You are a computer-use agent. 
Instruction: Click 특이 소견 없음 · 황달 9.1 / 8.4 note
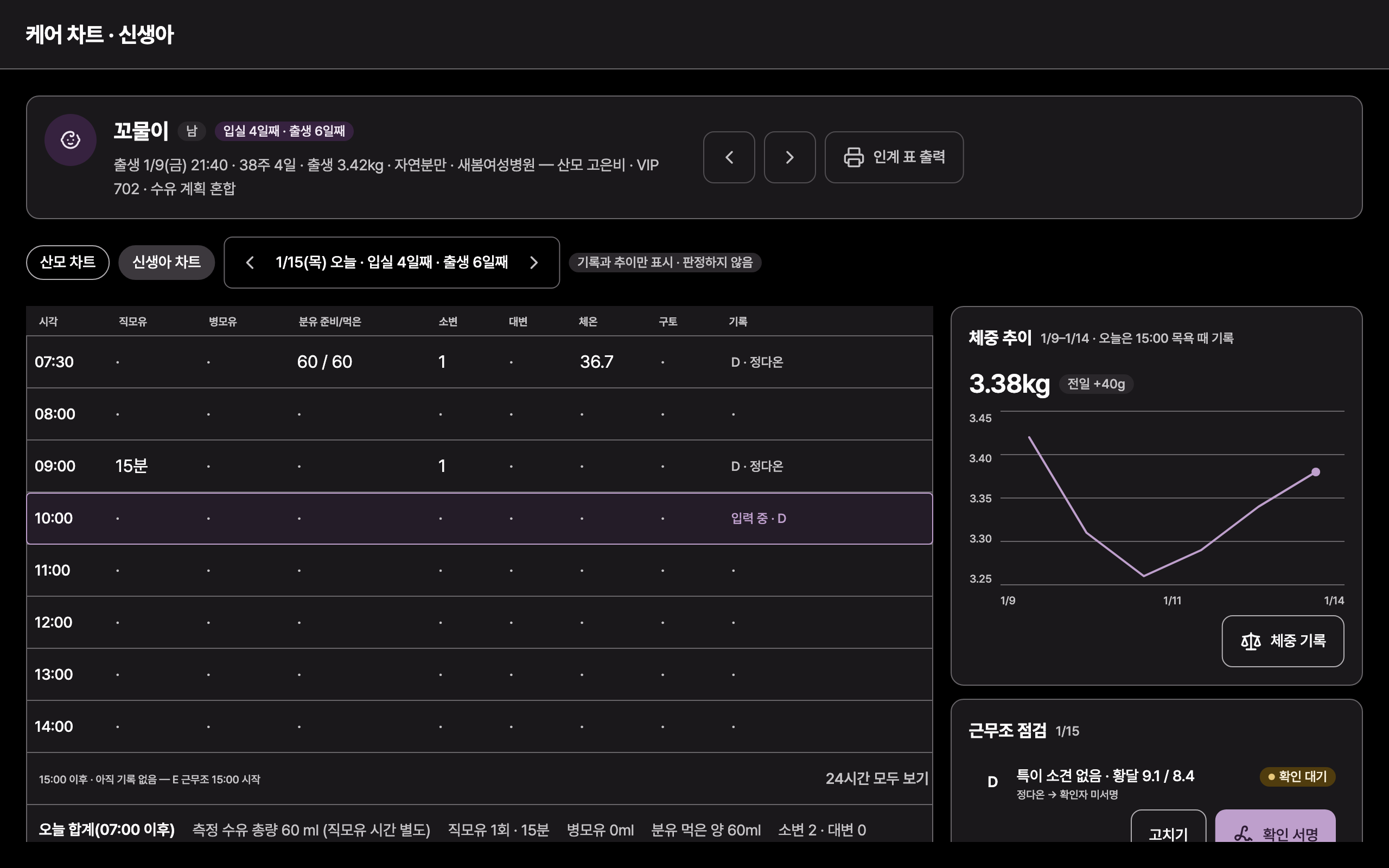pos(1105,776)
